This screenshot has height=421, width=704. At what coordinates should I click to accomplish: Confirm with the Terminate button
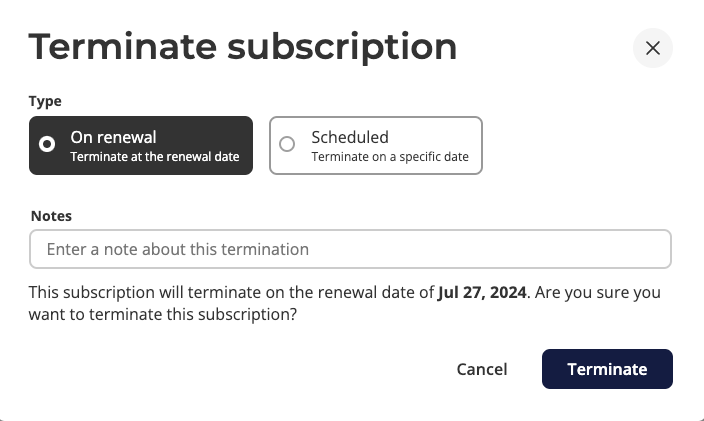607,369
